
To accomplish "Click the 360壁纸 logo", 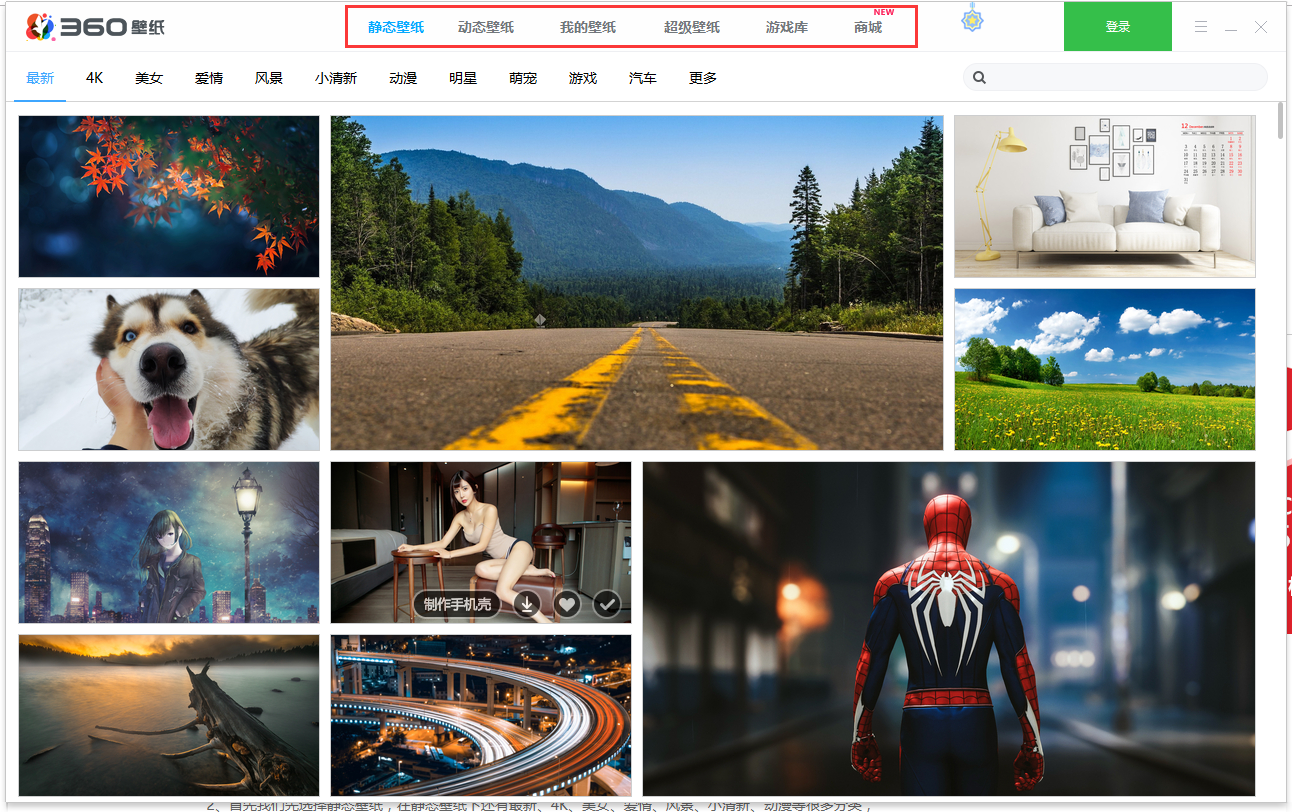I will pyautogui.click(x=95, y=27).
